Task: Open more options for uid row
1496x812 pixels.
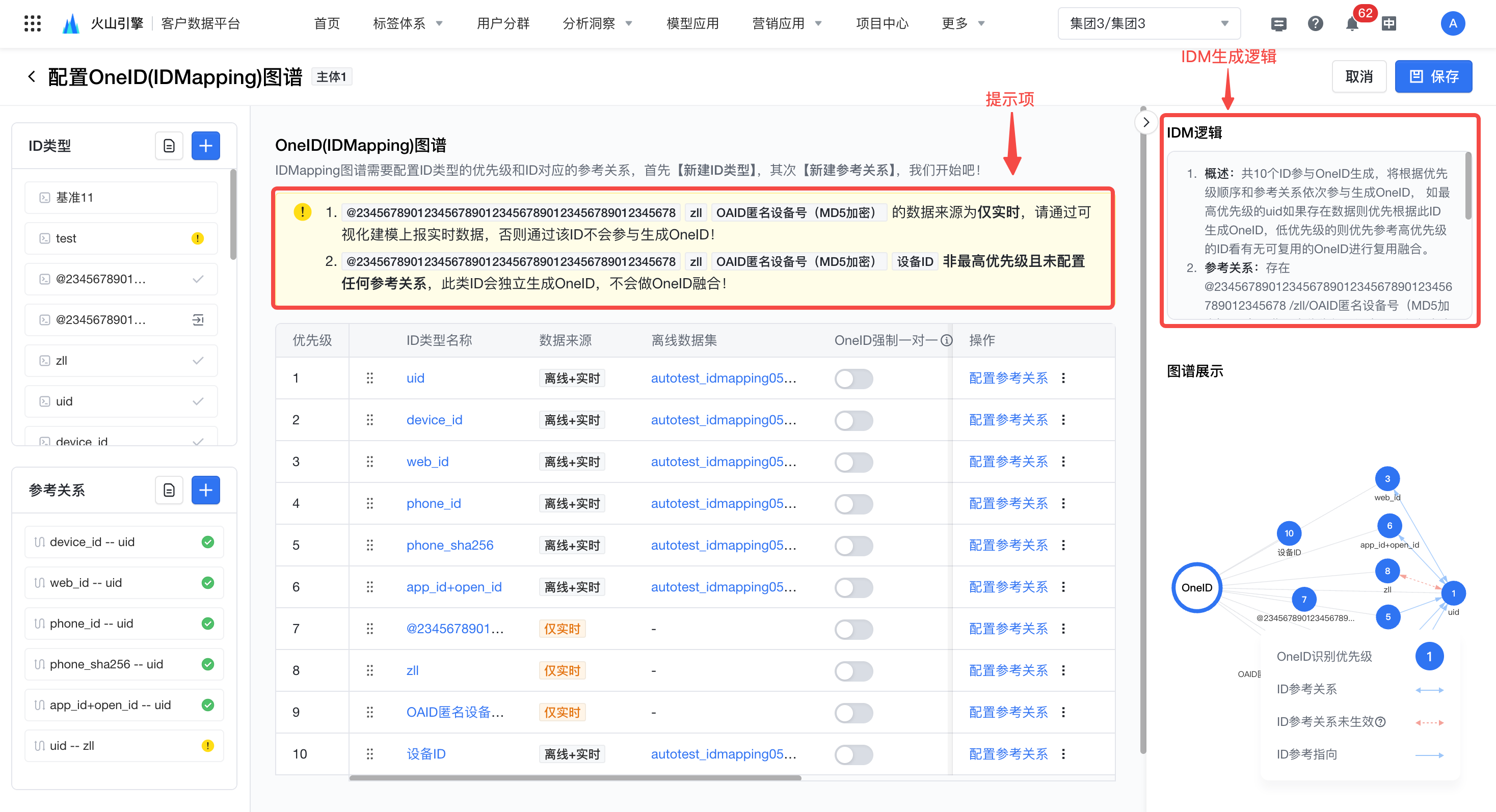Action: pos(1063,378)
